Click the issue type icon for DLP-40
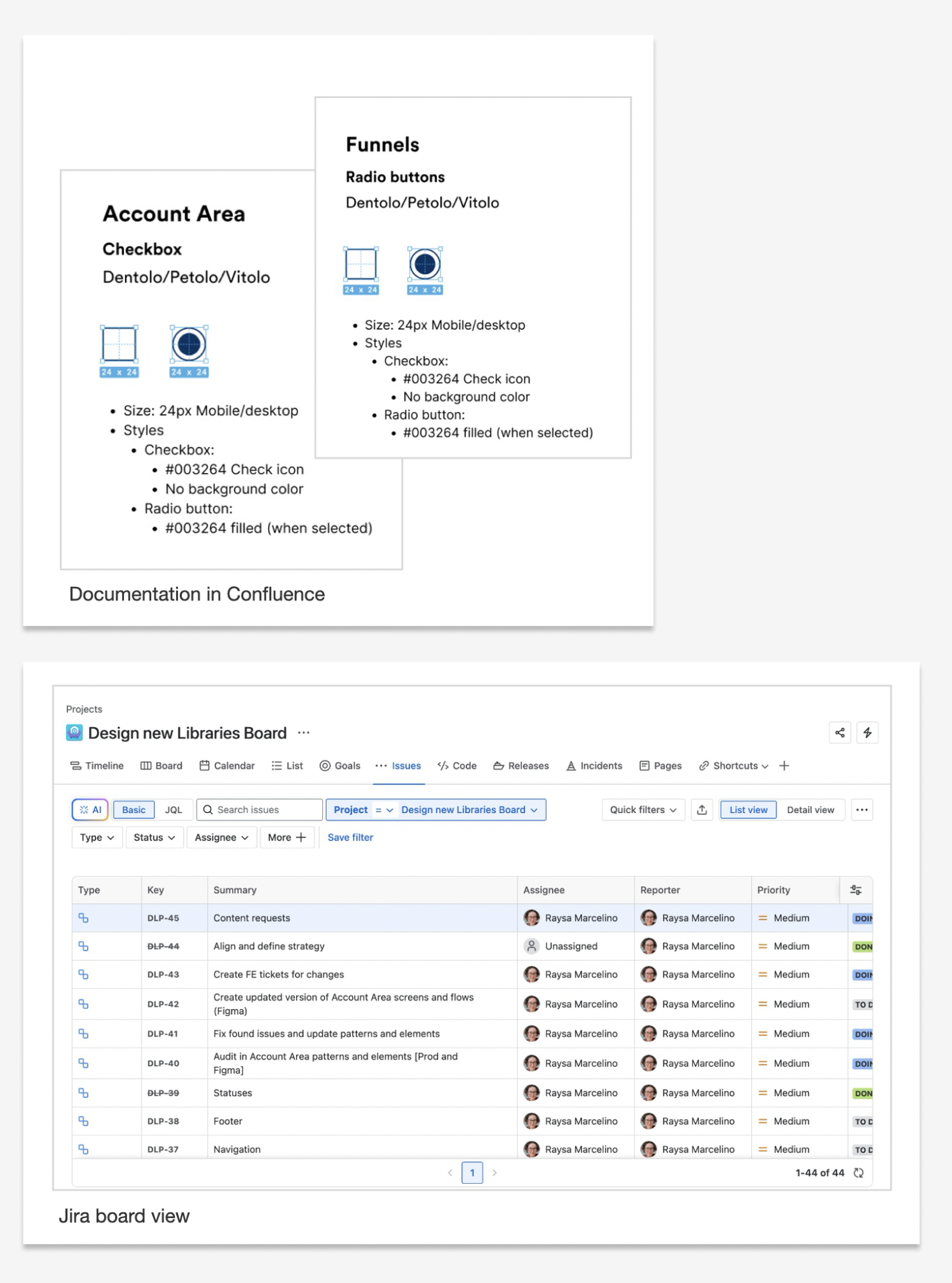Screen dimensions: 952x1283 (83, 1063)
